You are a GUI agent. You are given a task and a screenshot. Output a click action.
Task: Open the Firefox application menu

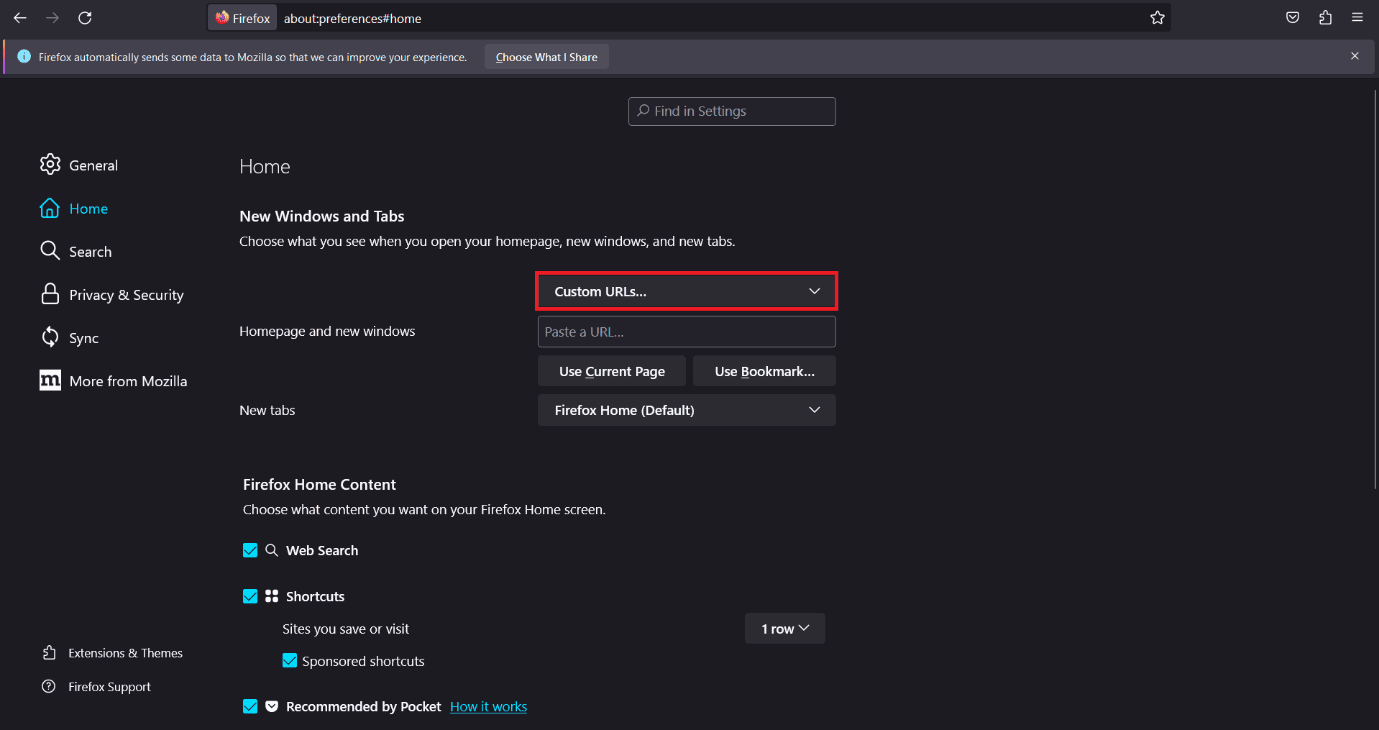(1357, 18)
